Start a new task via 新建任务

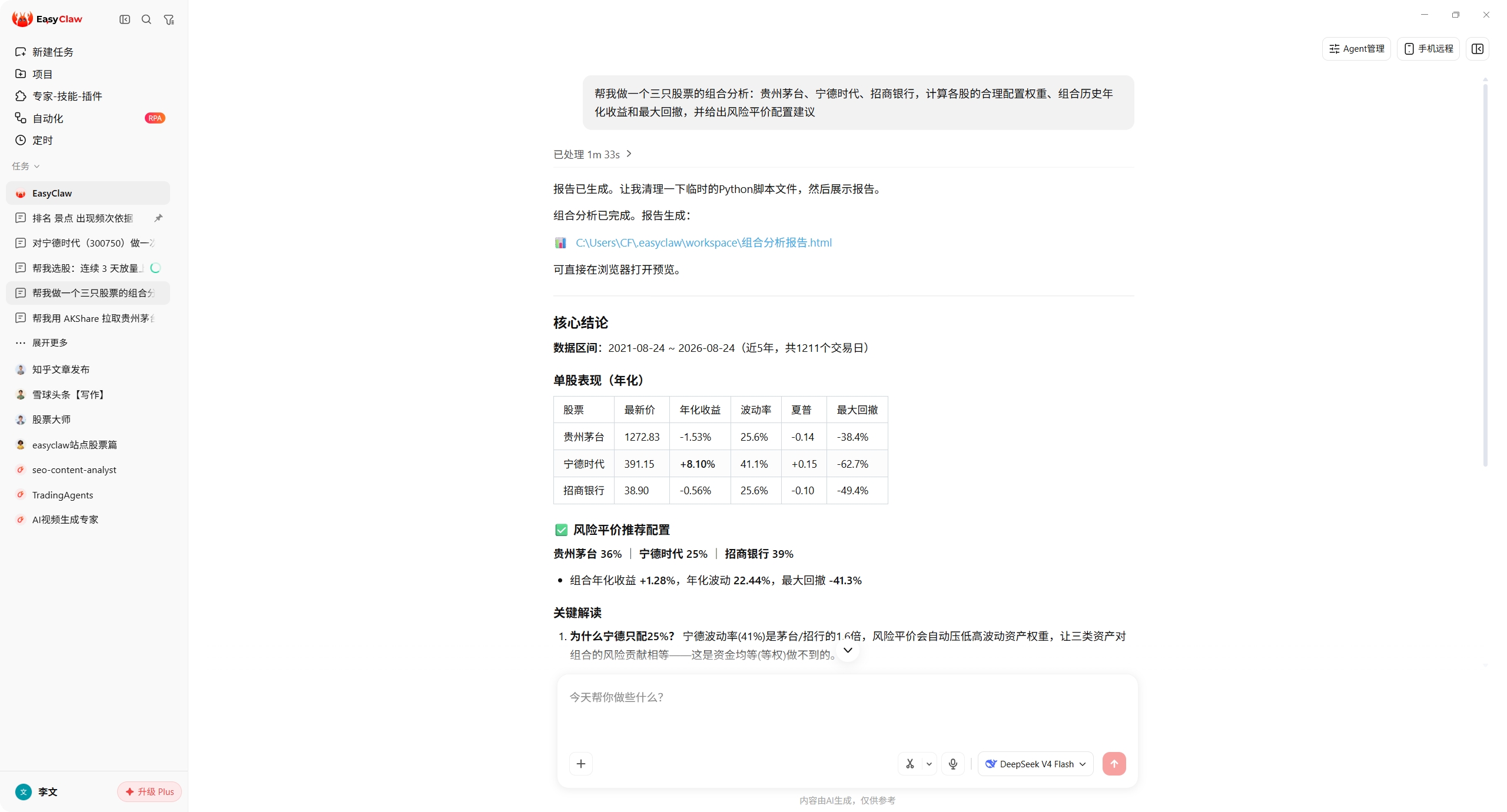point(88,52)
